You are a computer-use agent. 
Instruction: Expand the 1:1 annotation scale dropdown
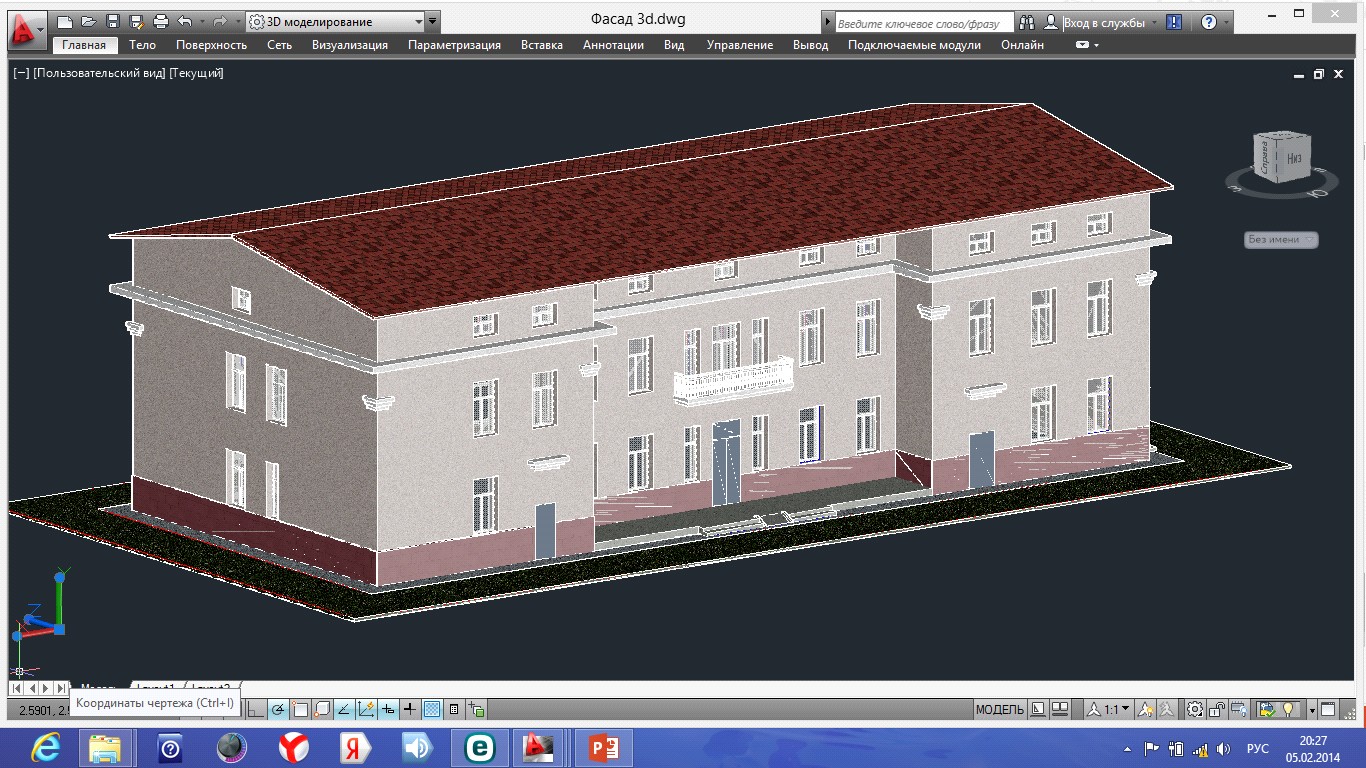click(x=1109, y=710)
